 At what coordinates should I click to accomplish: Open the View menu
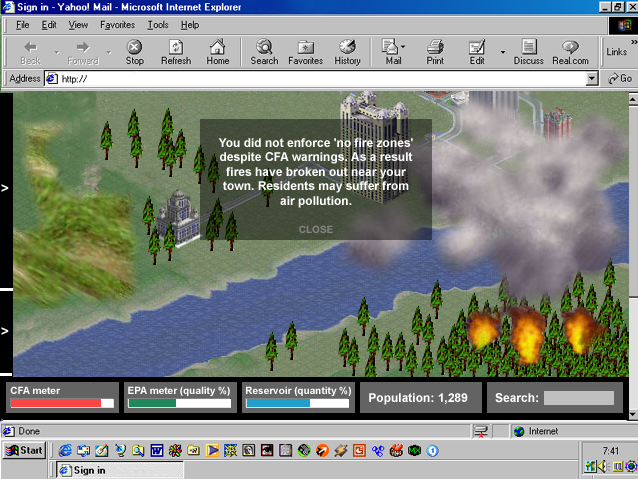coord(78,25)
